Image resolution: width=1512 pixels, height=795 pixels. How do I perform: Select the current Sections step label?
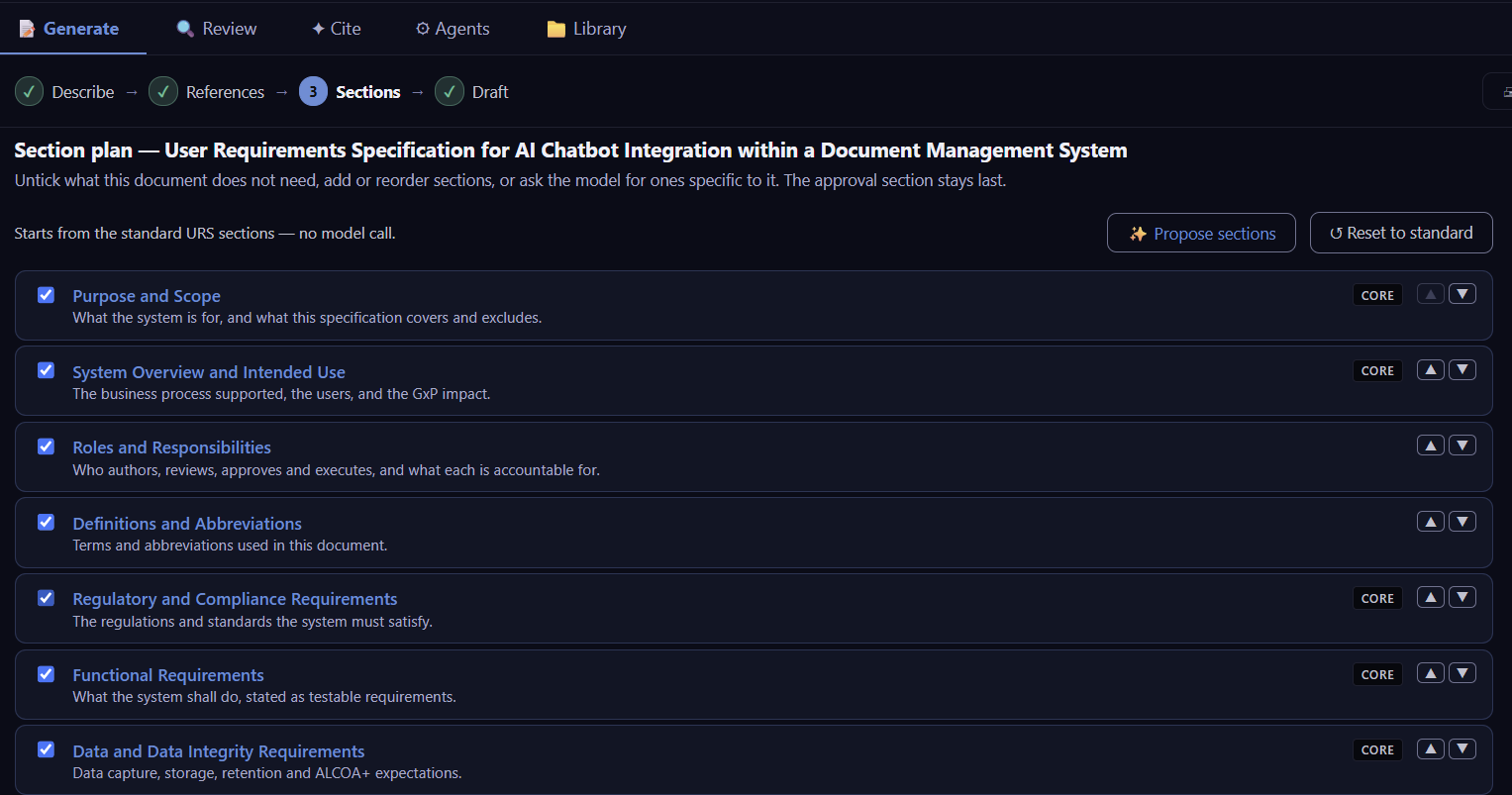[368, 92]
